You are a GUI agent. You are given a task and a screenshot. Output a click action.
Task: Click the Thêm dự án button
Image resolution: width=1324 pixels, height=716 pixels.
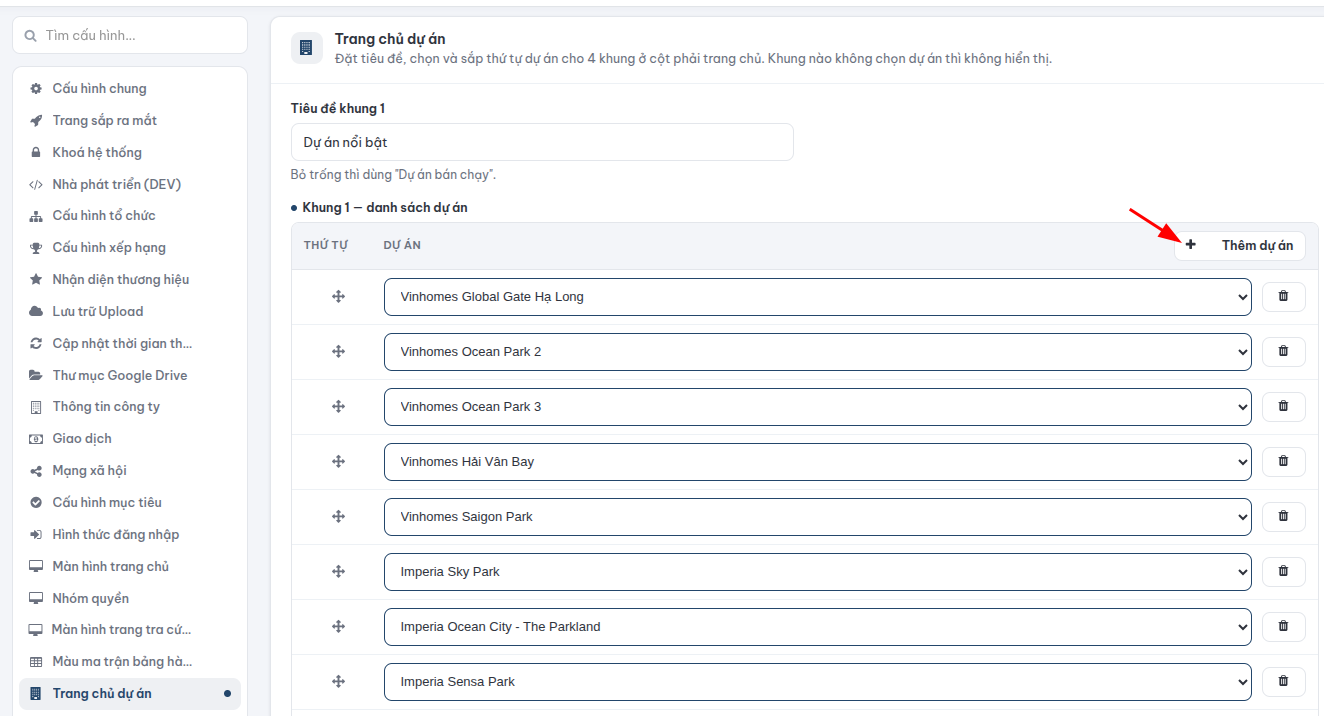[x=1240, y=245]
